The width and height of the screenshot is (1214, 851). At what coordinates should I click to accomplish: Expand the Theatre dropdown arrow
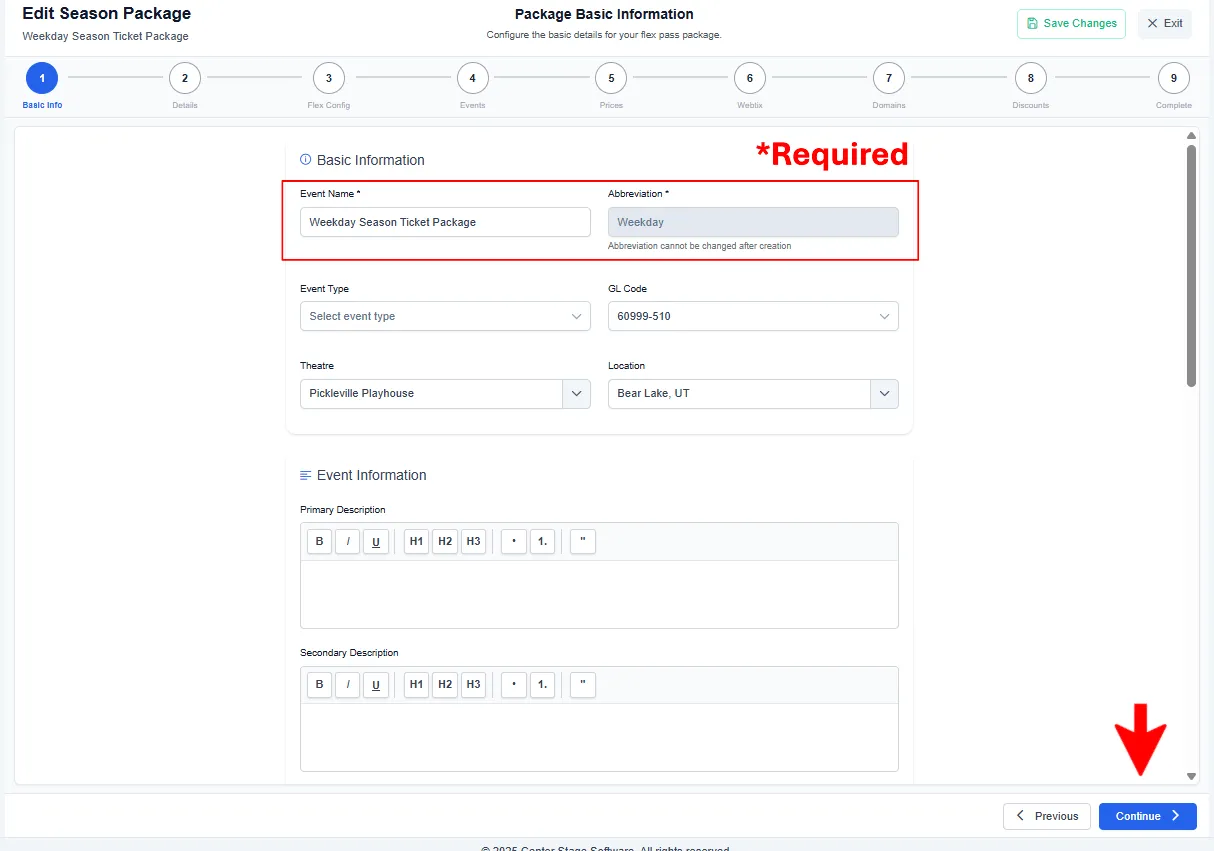click(576, 394)
